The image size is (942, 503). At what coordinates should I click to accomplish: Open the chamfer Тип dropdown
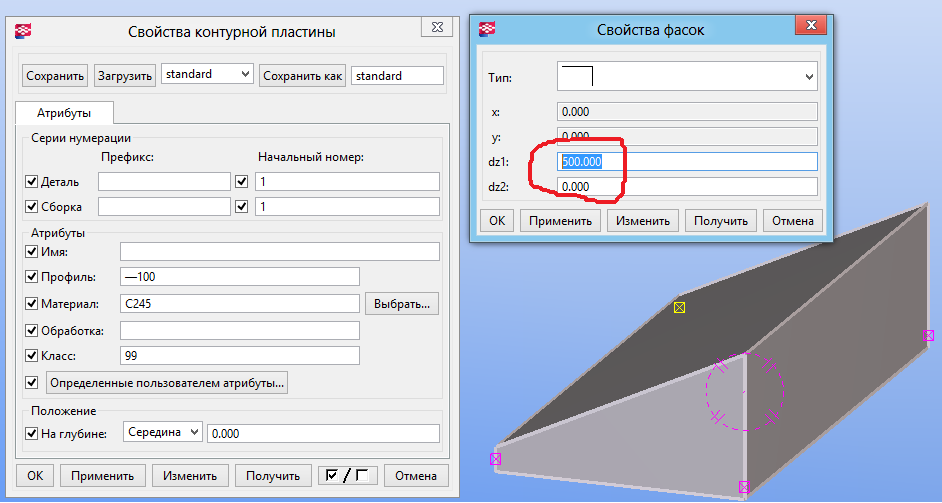click(687, 76)
